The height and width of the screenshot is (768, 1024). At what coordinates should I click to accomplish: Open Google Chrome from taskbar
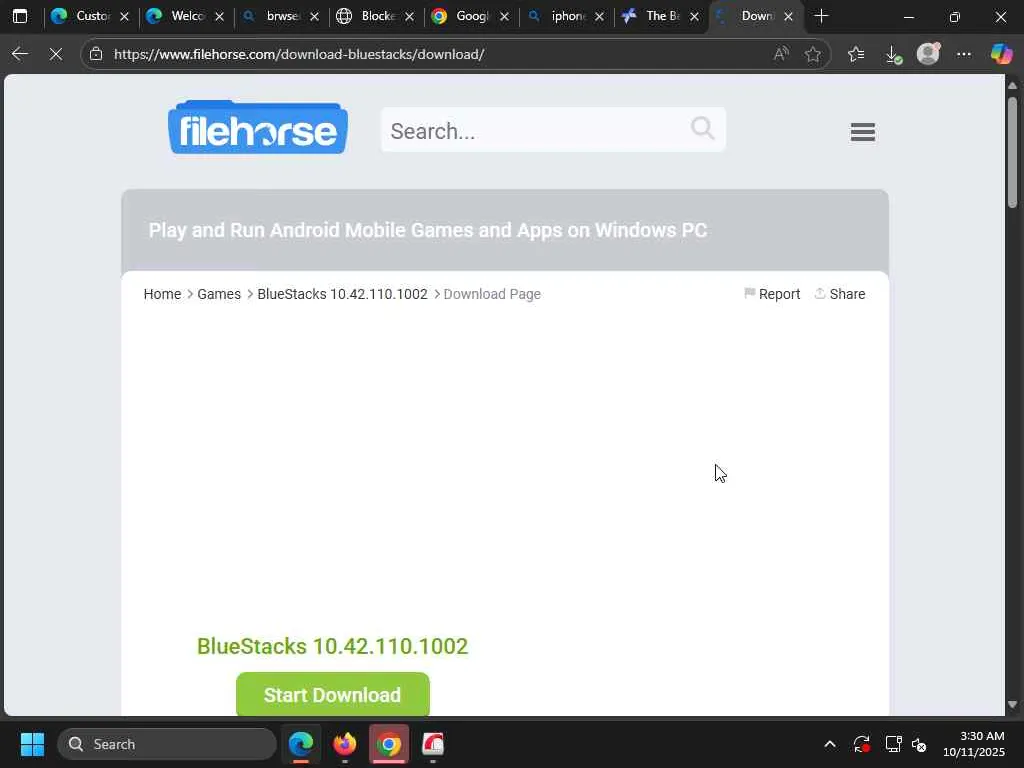(x=389, y=744)
